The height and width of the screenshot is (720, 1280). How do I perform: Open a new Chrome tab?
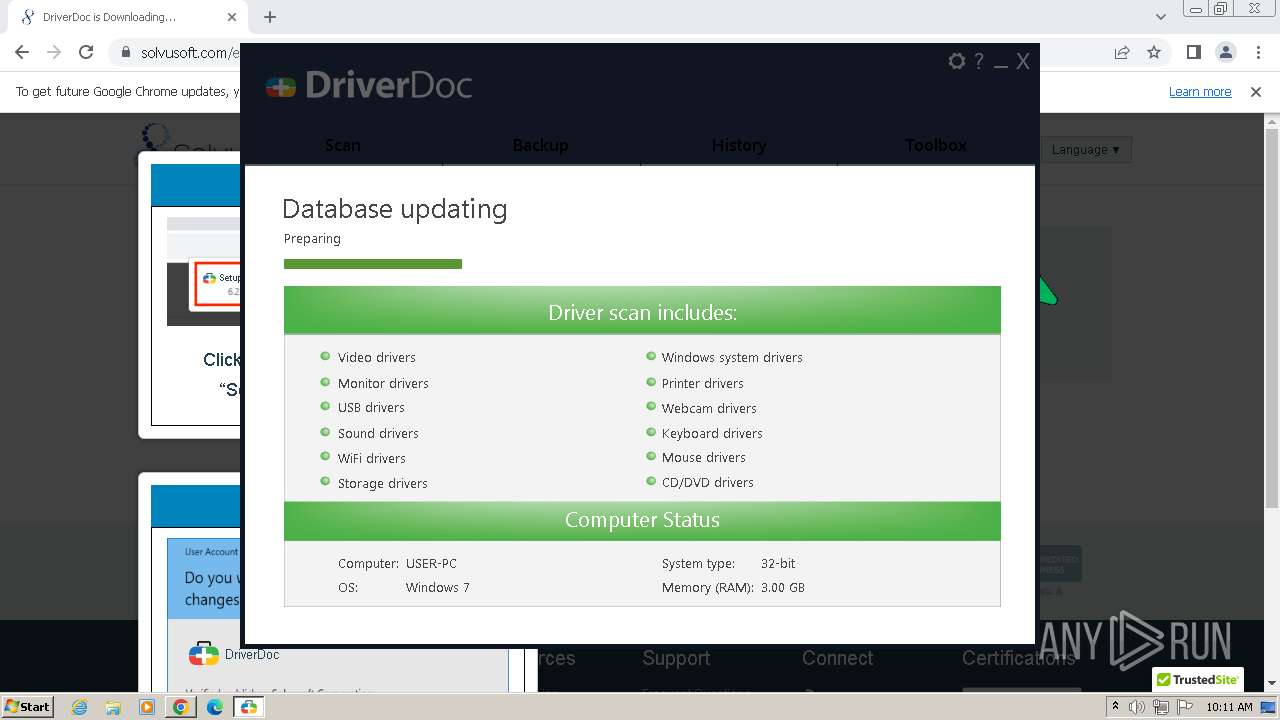pos(270,17)
